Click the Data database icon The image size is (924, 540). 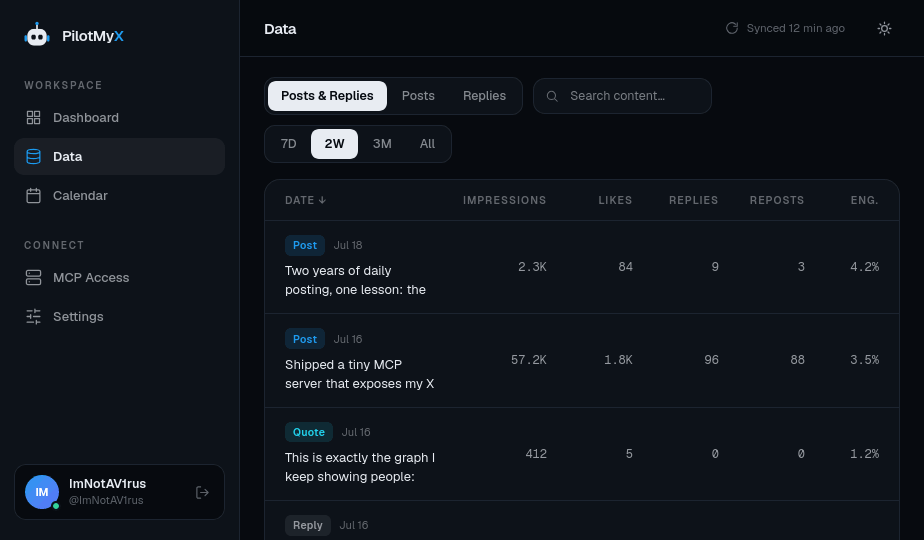tap(34, 157)
